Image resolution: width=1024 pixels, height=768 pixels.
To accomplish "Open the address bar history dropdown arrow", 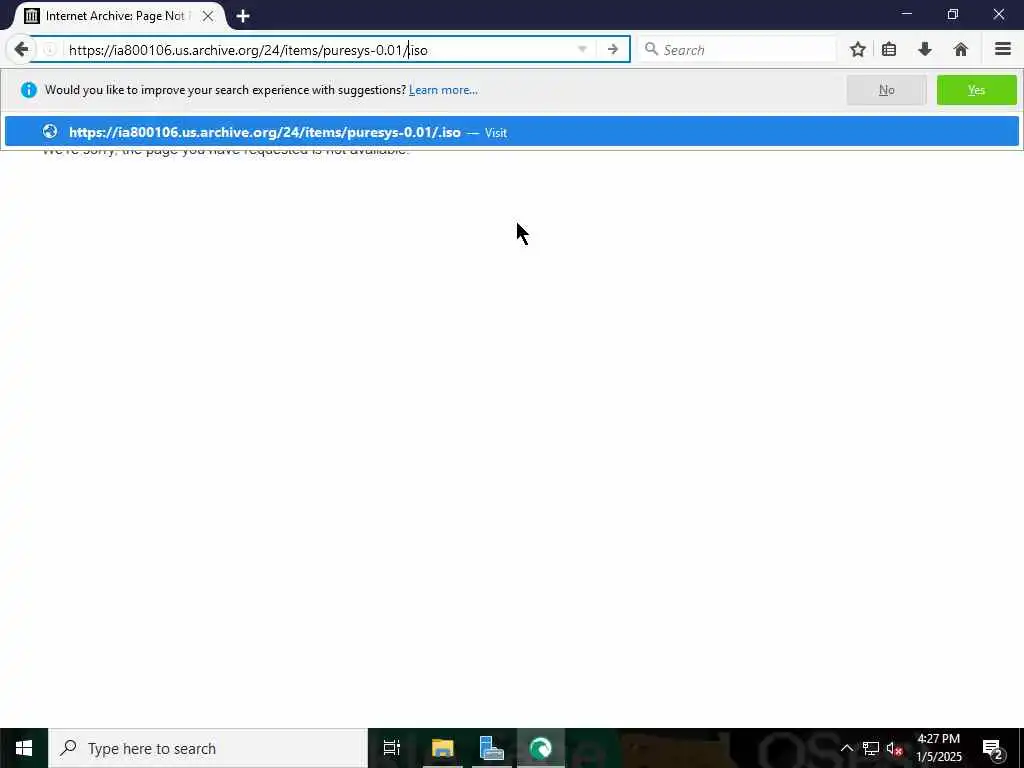I will click(582, 50).
